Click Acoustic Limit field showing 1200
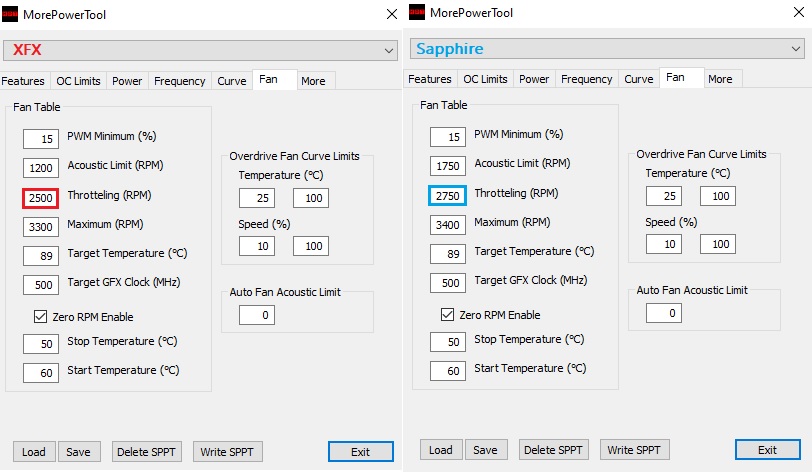Image resolution: width=812 pixels, height=472 pixels. (x=41, y=168)
